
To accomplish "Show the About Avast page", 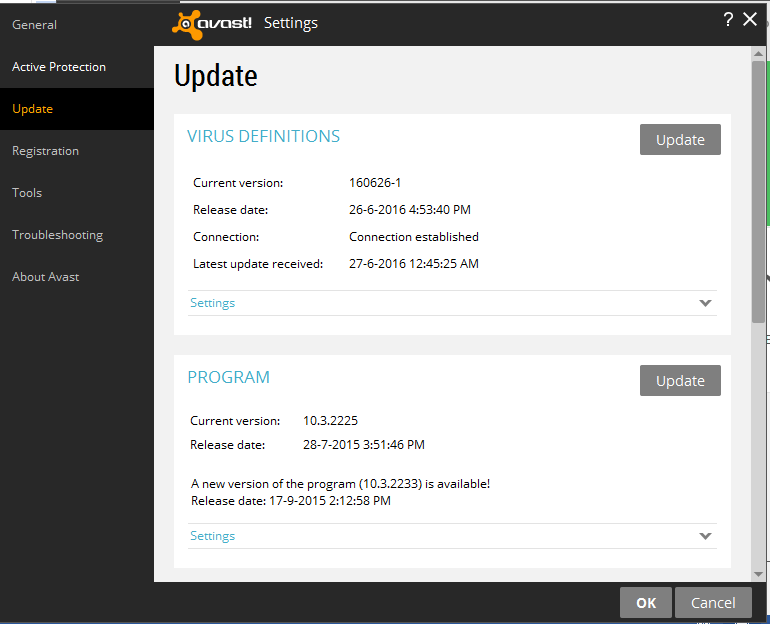I will click(x=46, y=277).
